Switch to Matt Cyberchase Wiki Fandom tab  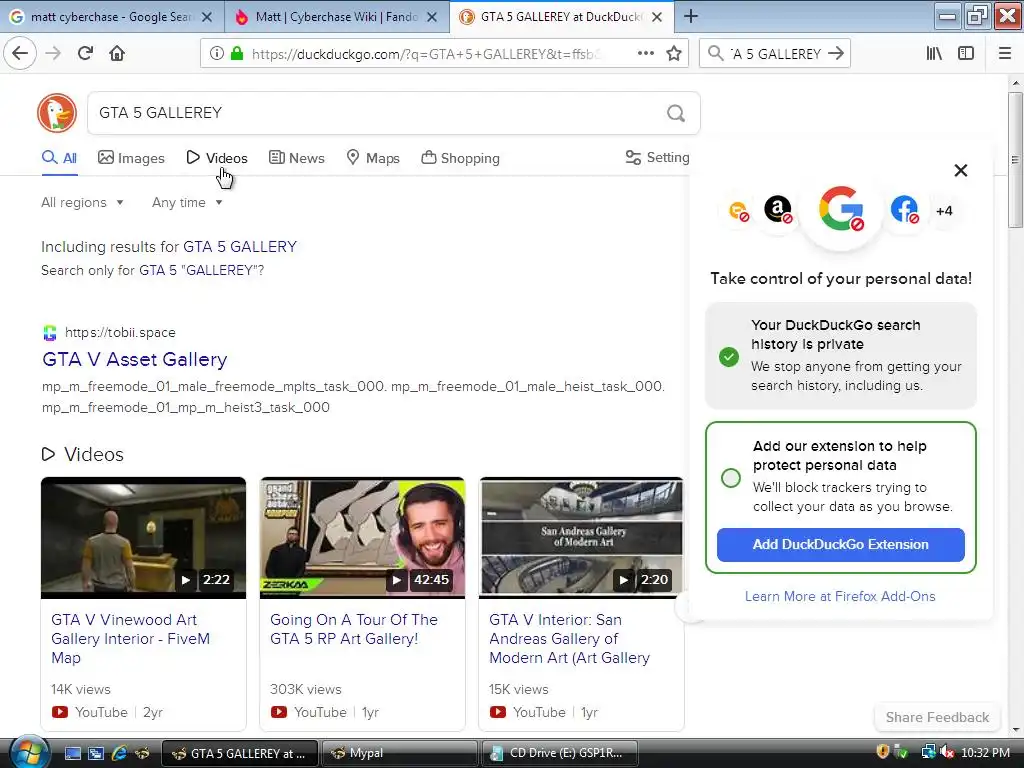coord(336,16)
